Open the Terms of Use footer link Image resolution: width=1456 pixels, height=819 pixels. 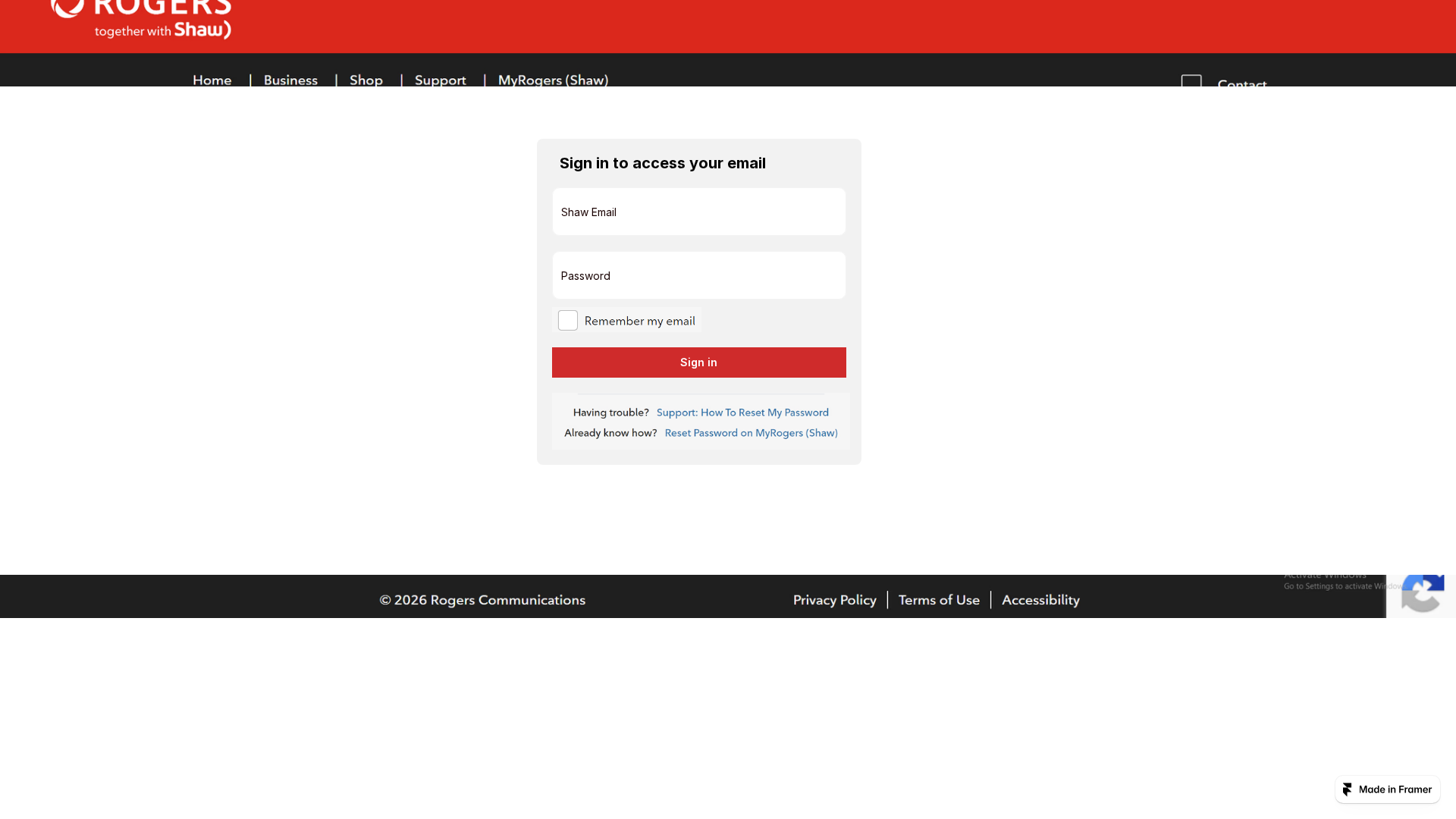tap(940, 600)
